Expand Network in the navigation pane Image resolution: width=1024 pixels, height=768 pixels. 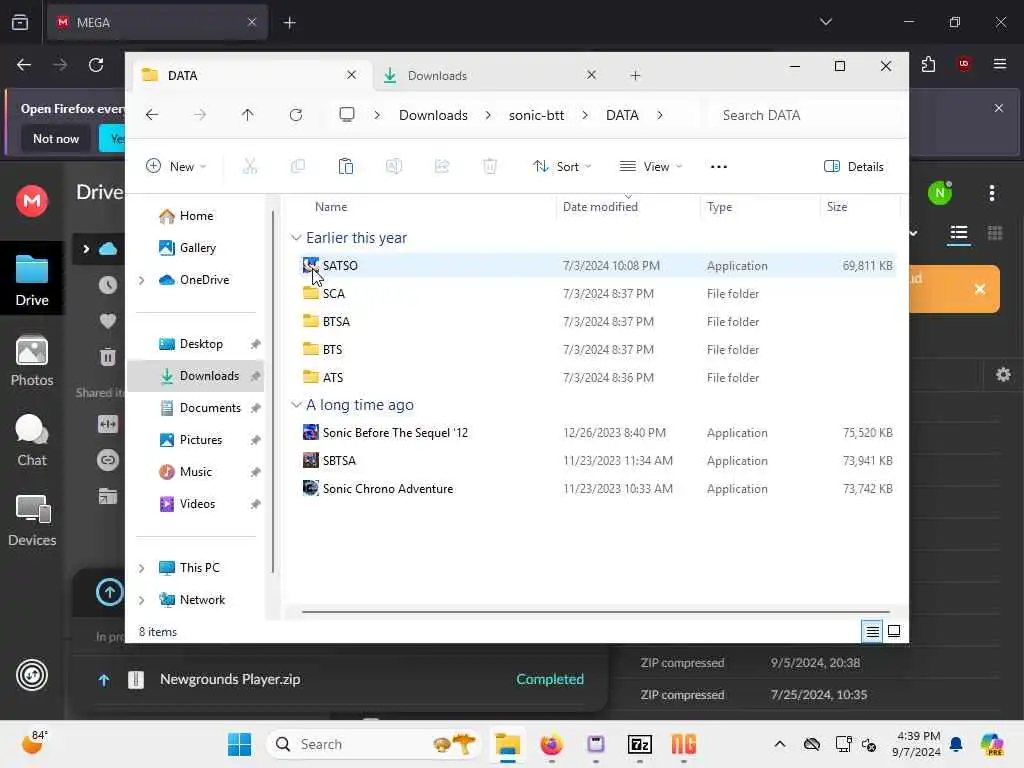tap(142, 600)
